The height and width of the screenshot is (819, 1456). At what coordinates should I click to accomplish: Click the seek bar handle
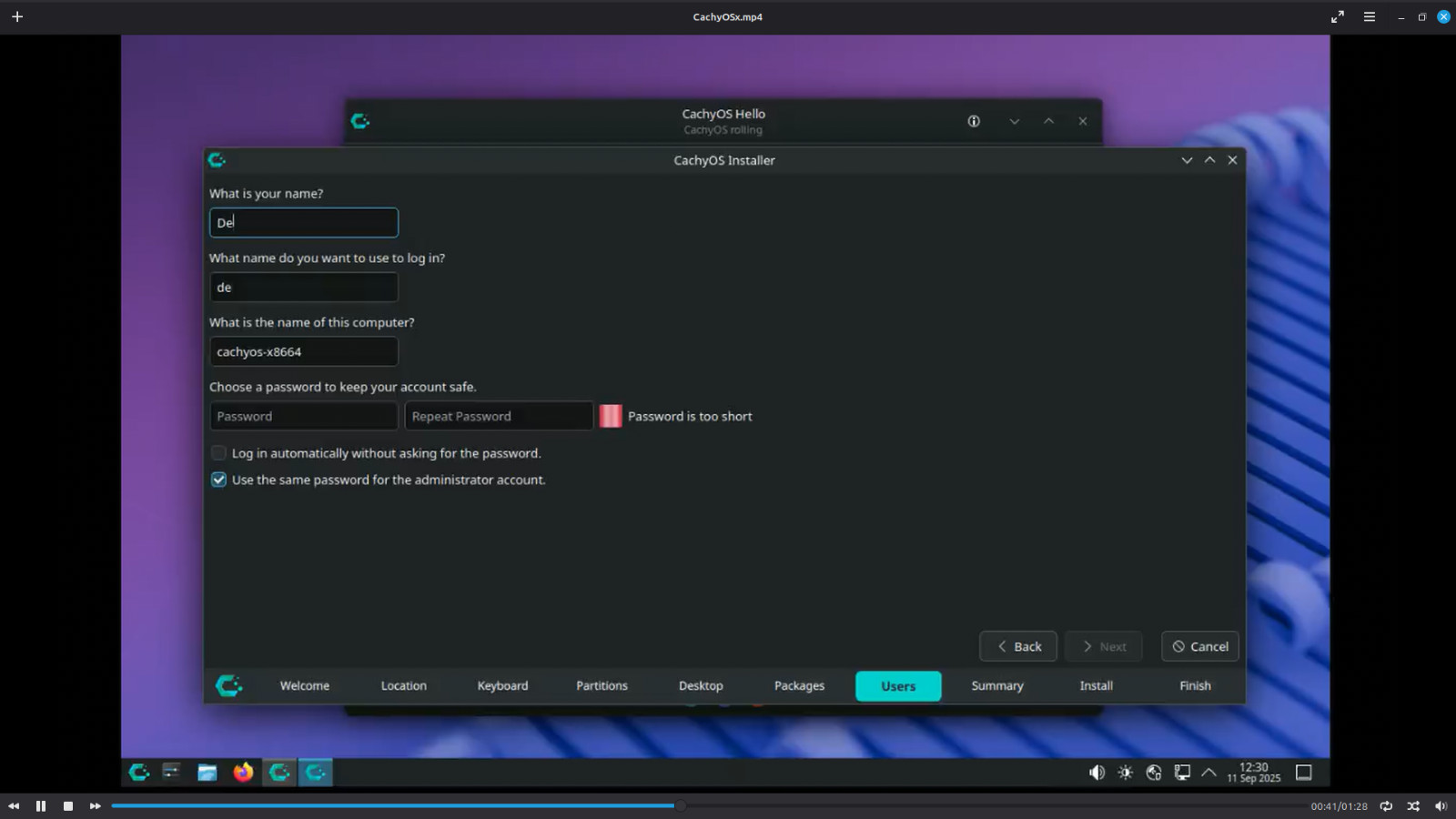click(x=680, y=805)
